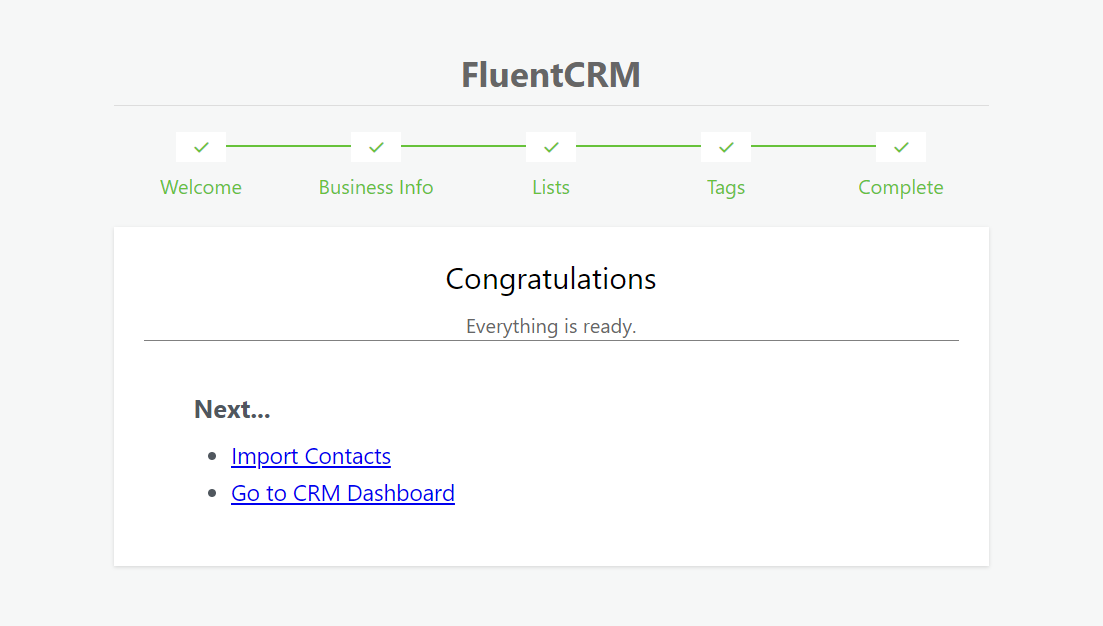Viewport: 1103px width, 626px height.
Task: Click the Everything is ready subtitle
Action: coord(551,326)
